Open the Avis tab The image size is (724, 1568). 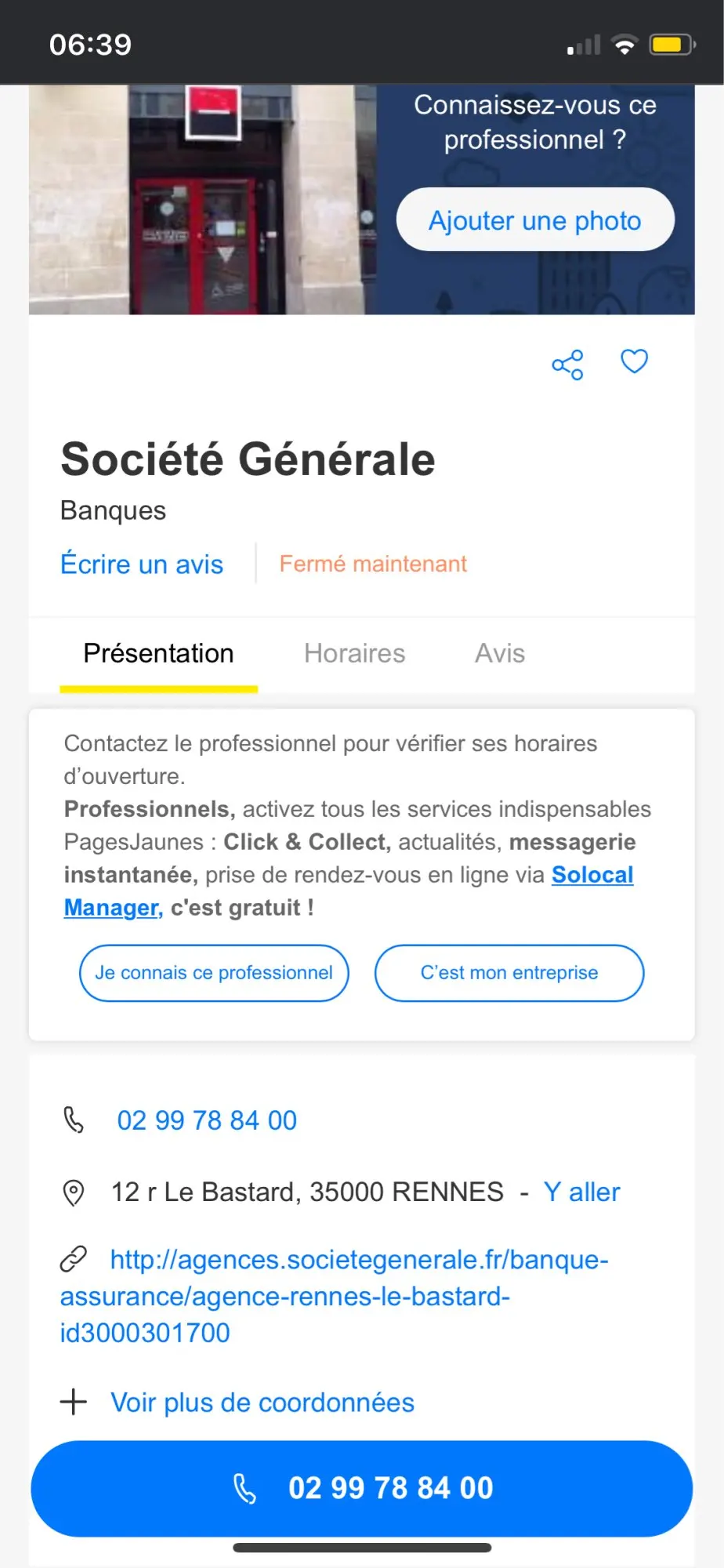point(500,653)
